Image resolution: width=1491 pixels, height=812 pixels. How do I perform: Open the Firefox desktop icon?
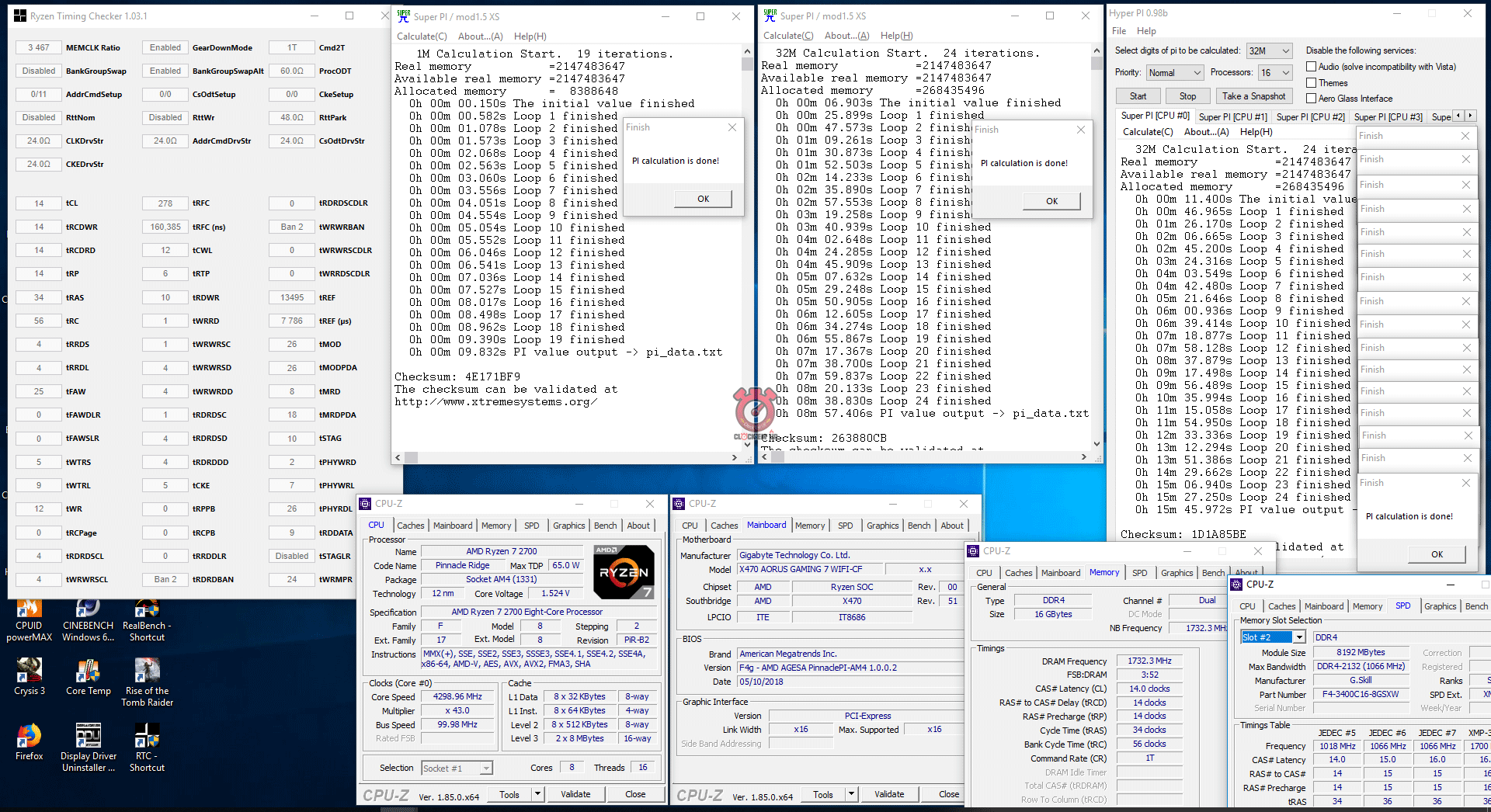coord(29,737)
